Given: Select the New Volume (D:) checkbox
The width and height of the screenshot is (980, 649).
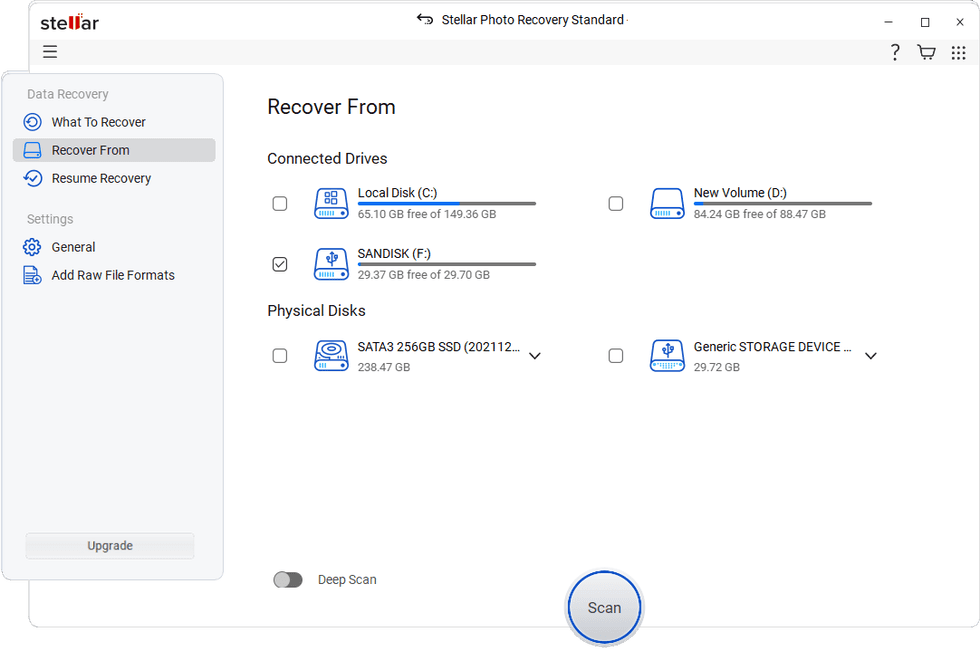Looking at the screenshot, I should [616, 203].
